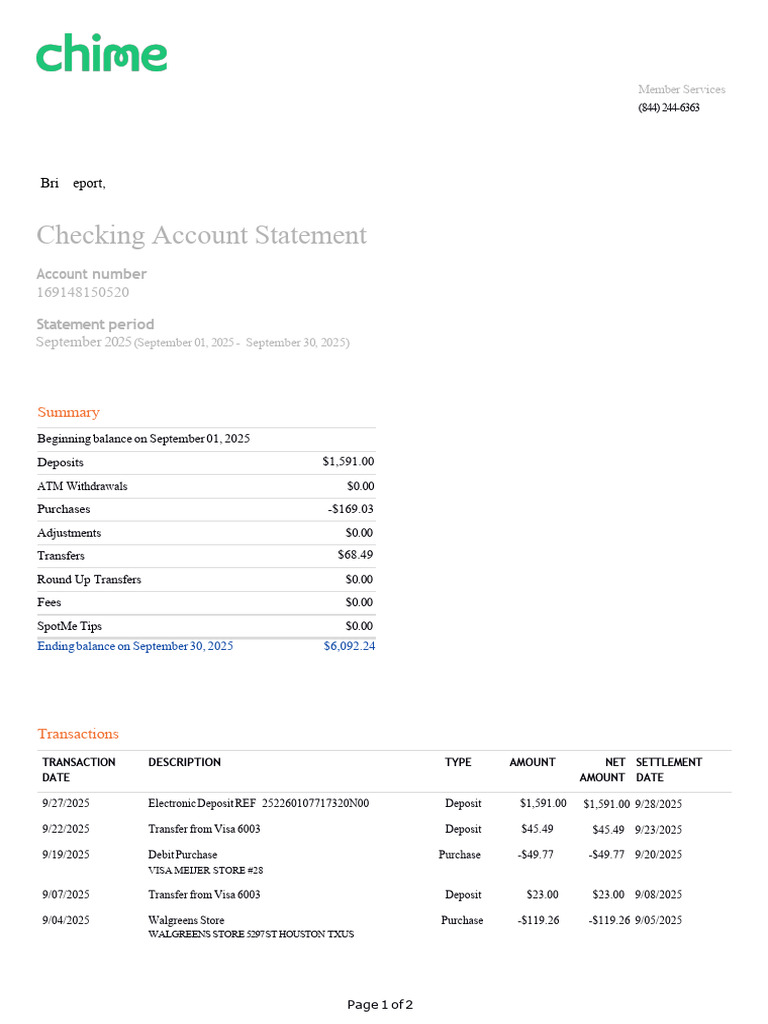Select transaction date 9/07/2025

66,894
